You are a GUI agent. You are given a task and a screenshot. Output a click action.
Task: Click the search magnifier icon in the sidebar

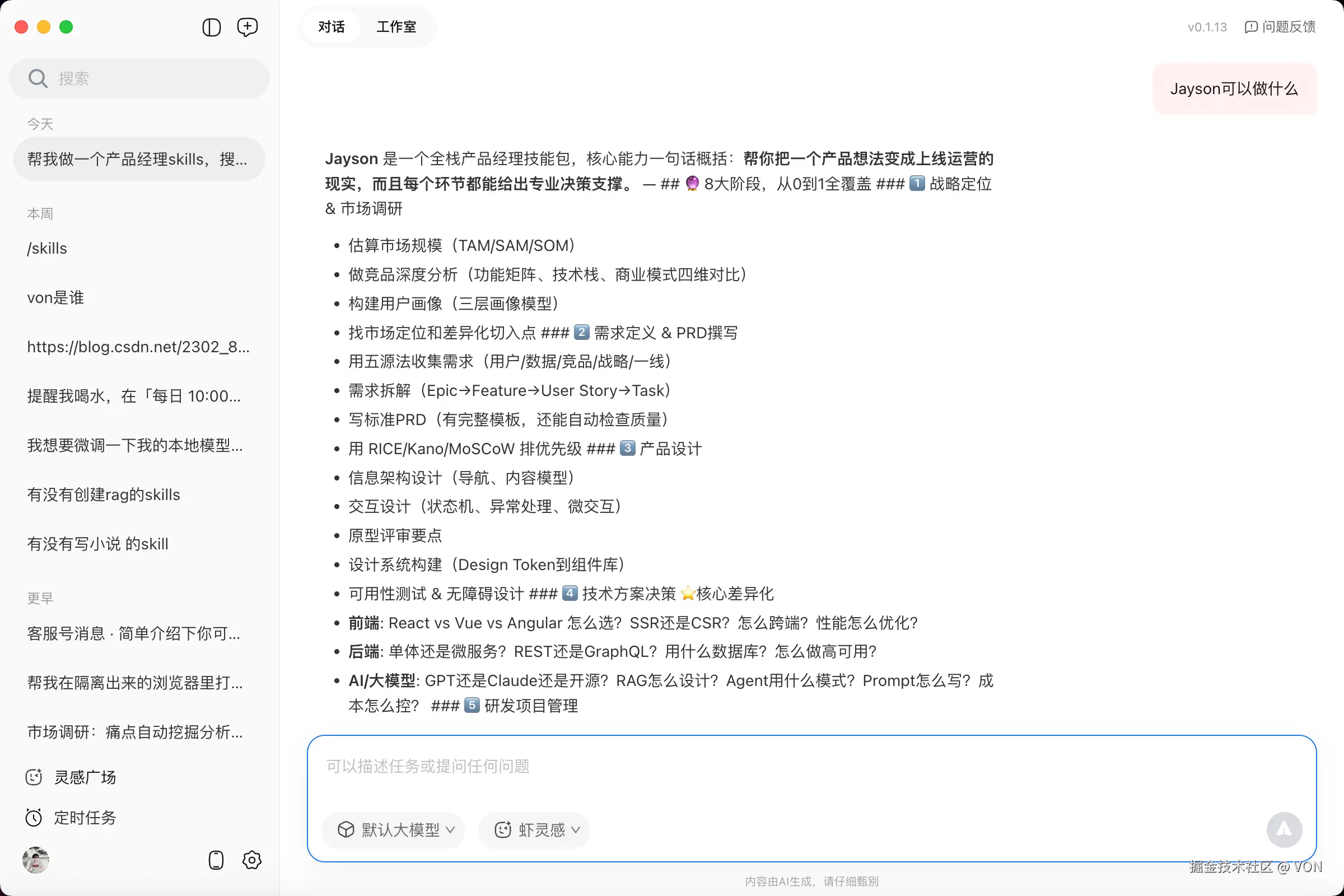(38, 78)
